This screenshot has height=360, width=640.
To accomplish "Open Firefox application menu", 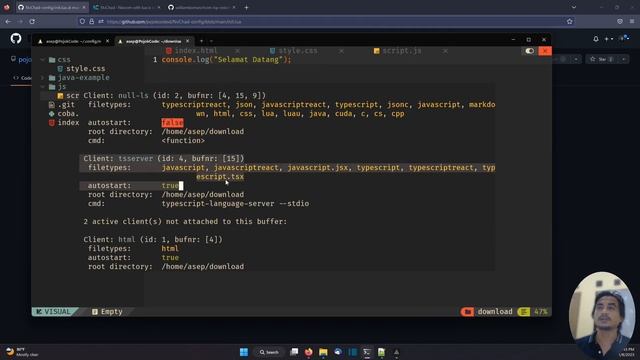I will click(632, 21).
